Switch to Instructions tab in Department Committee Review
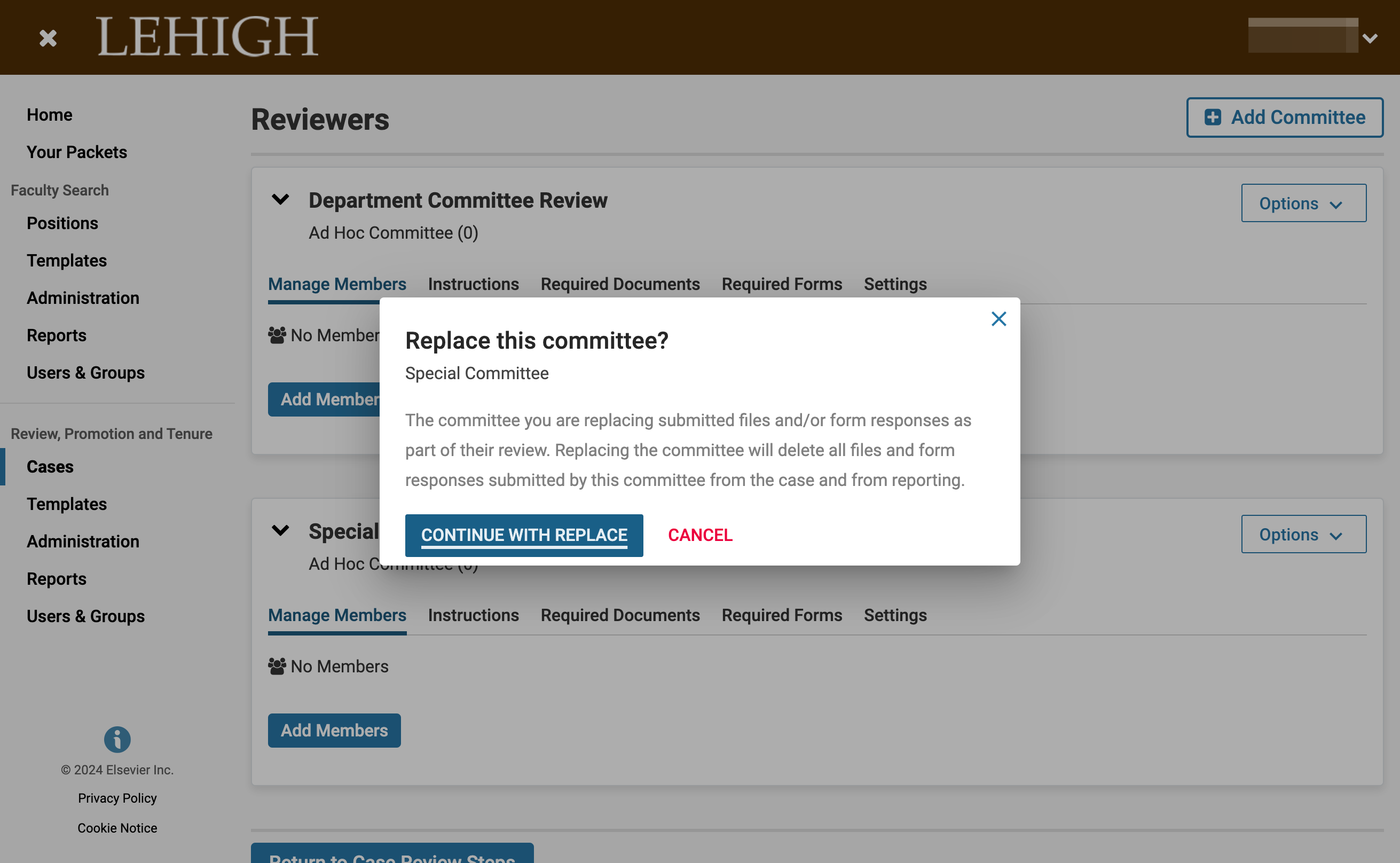 (474, 284)
